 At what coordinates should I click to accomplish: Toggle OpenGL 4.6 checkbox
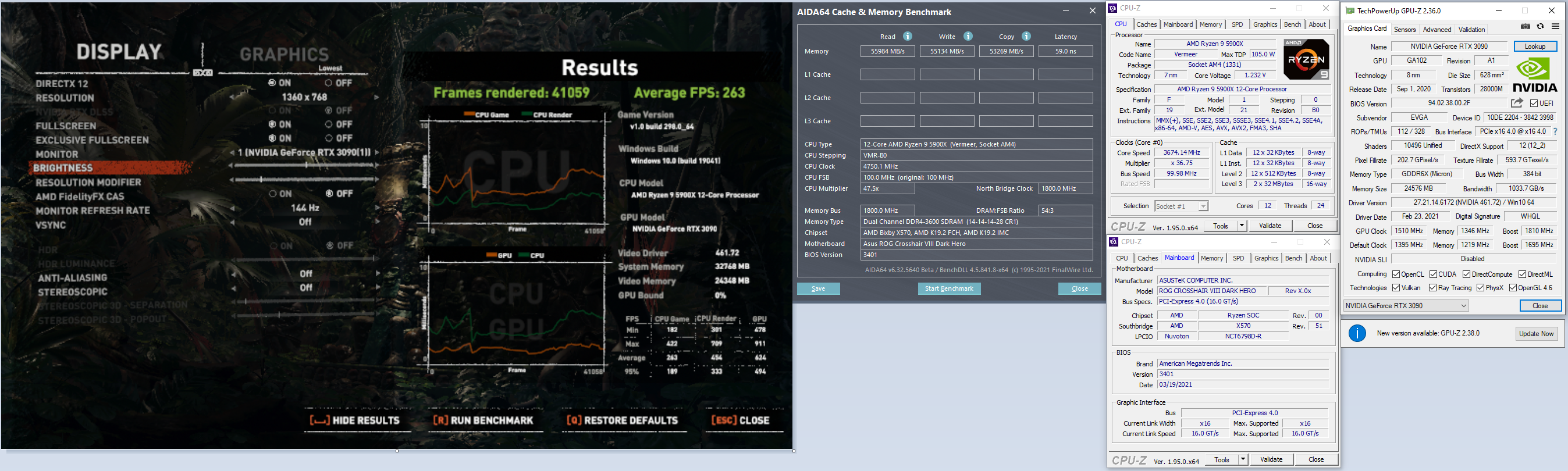pyautogui.click(x=1513, y=288)
